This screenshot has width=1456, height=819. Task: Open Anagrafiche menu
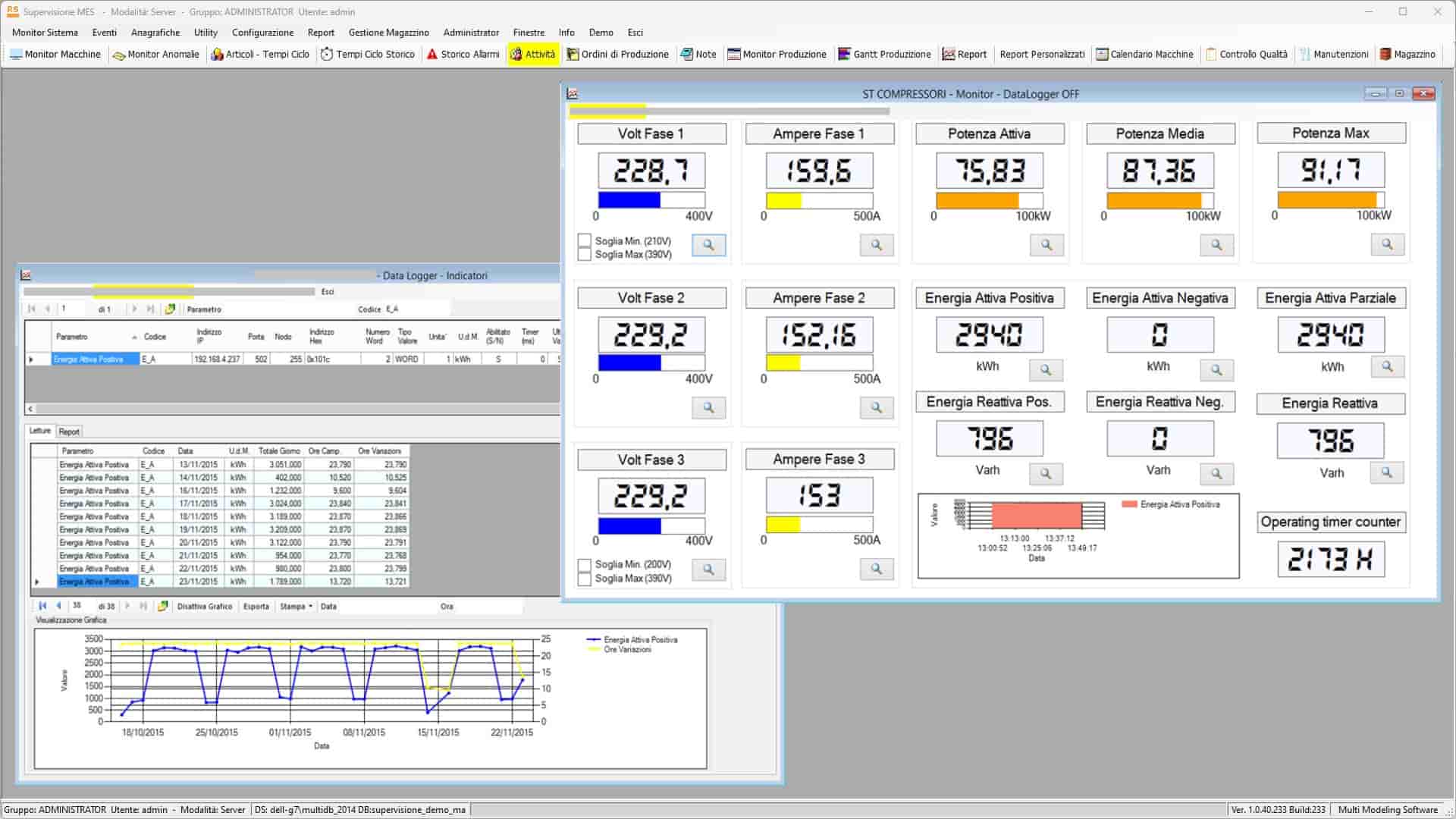[x=155, y=33]
